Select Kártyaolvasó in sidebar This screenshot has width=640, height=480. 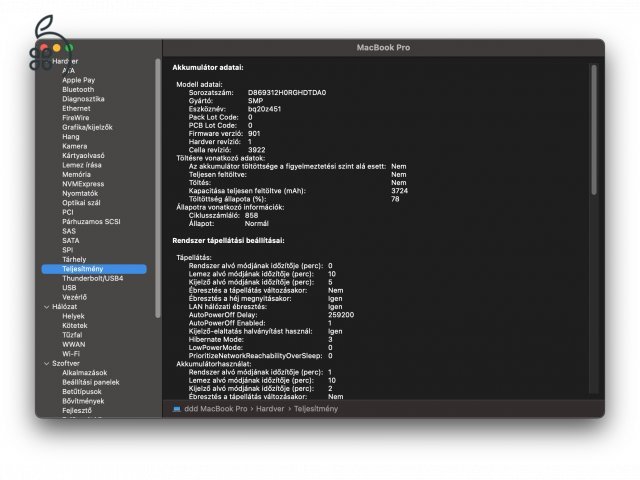[x=83, y=156]
